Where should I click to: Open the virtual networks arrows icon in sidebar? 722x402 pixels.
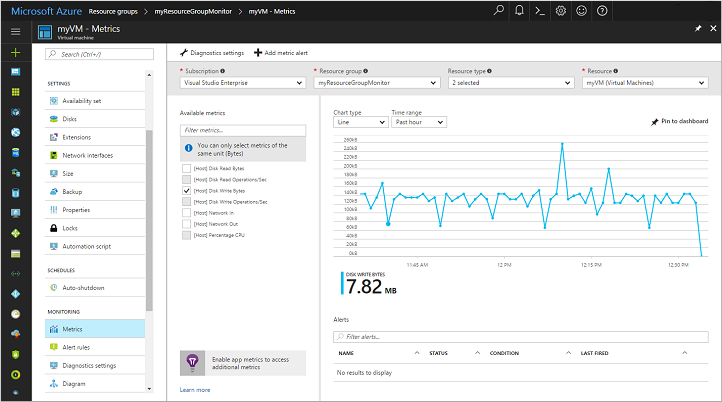[x=15, y=274]
